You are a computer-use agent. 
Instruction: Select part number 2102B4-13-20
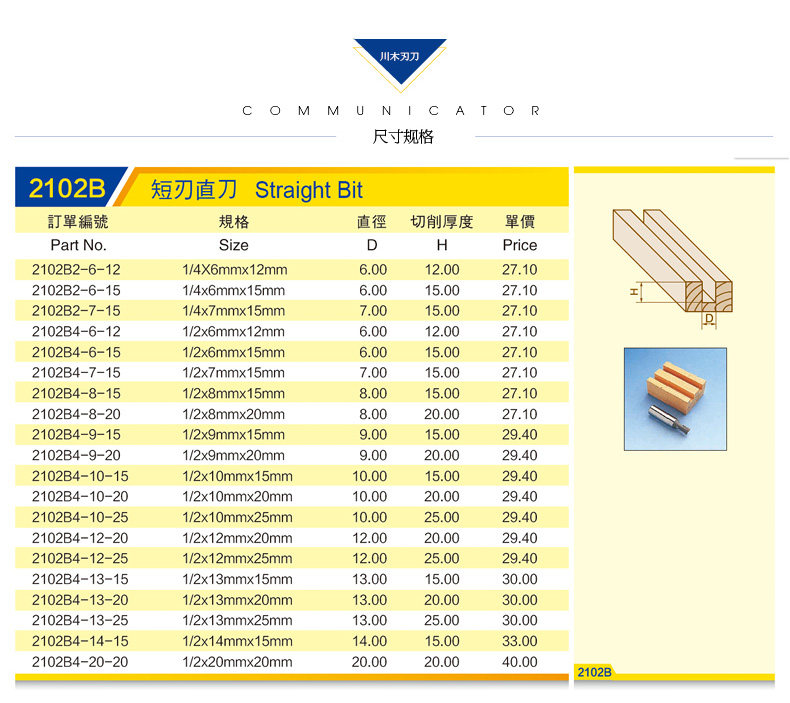click(80, 600)
